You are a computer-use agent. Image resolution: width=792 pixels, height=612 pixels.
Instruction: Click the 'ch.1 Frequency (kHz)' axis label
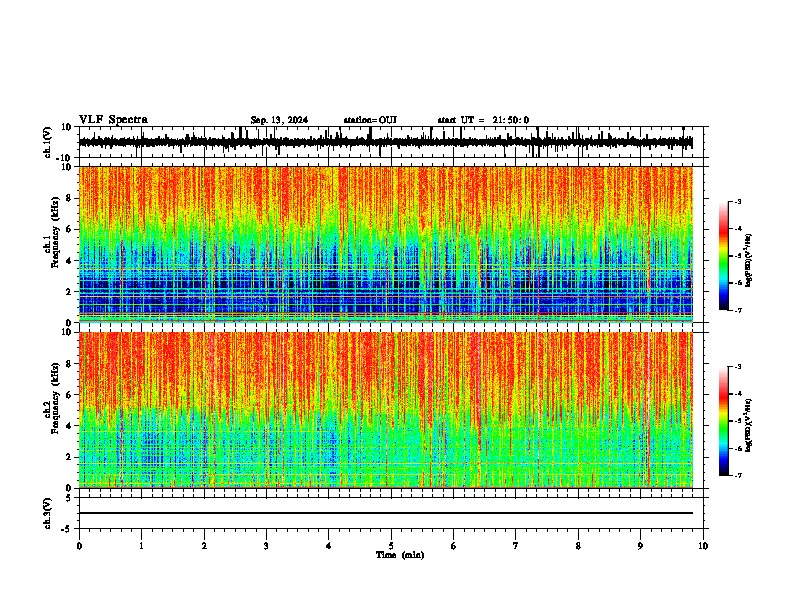(x=52, y=232)
